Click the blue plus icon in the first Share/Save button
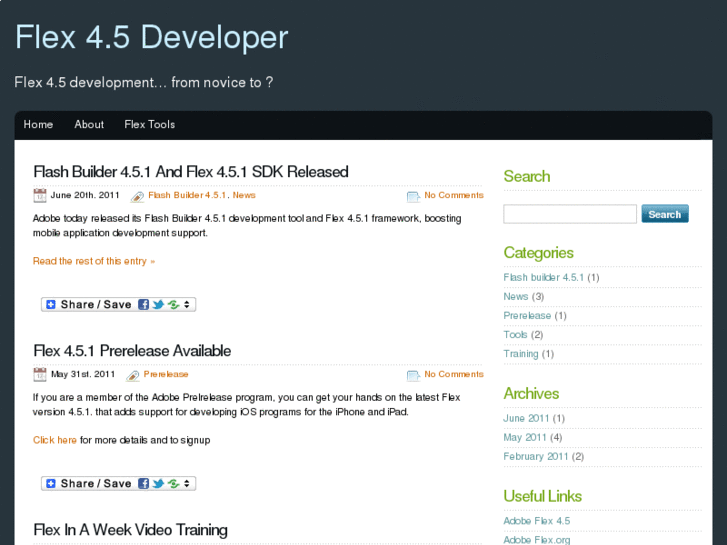The width and height of the screenshot is (727, 545). click(x=51, y=304)
